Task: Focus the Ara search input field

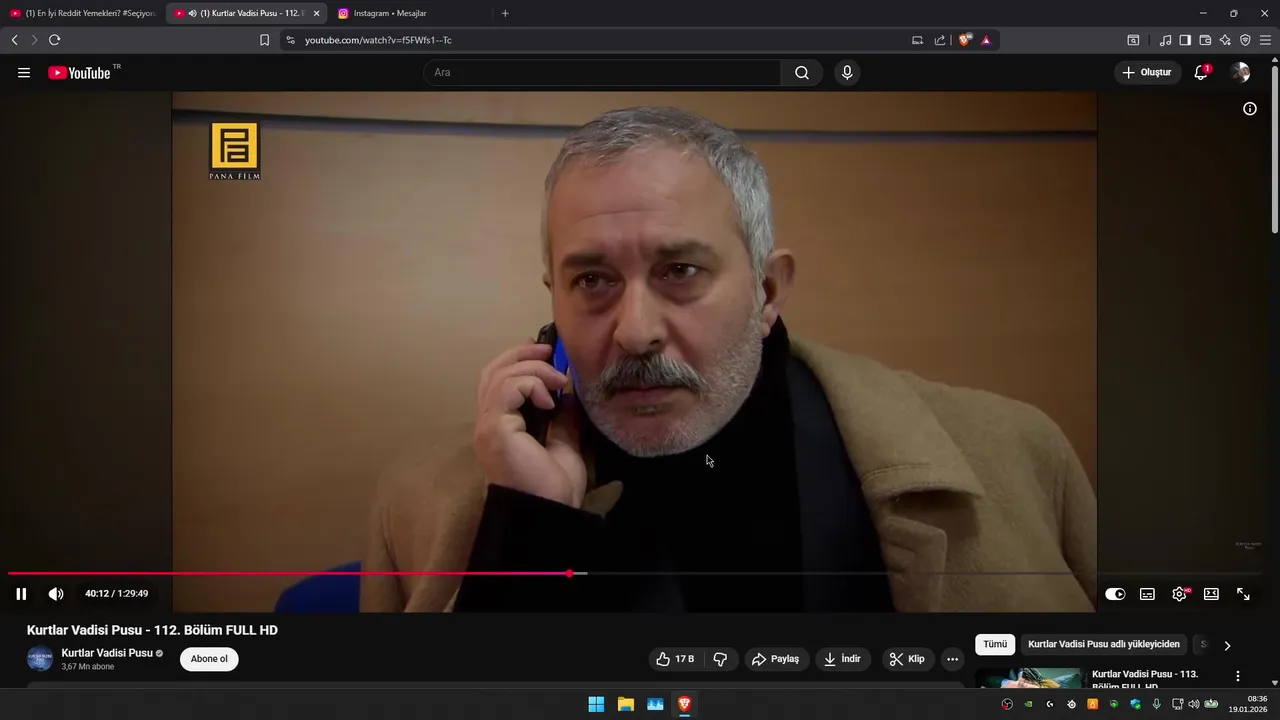Action: pos(602,73)
